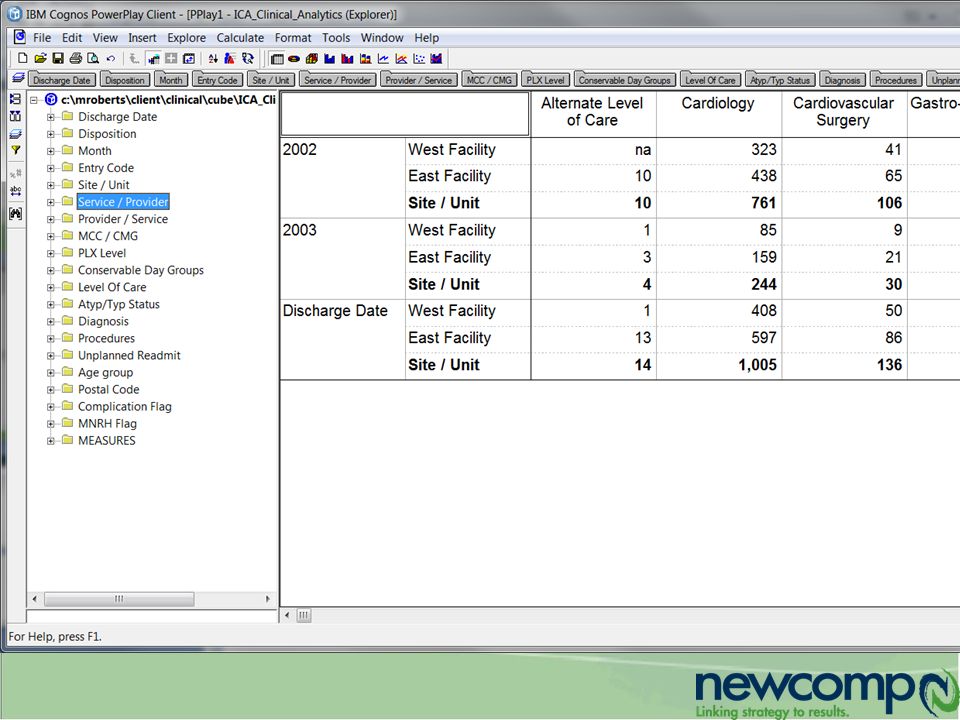Click the cube icon at tree root
960x720 pixels.
[x=51, y=99]
